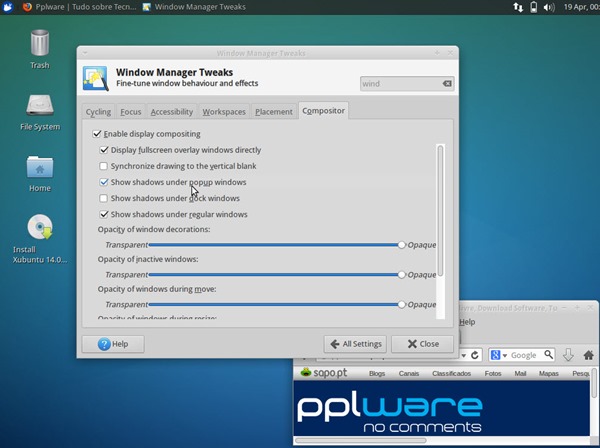600x448 pixels.
Task: Click the All Settings button
Action: pos(355,344)
